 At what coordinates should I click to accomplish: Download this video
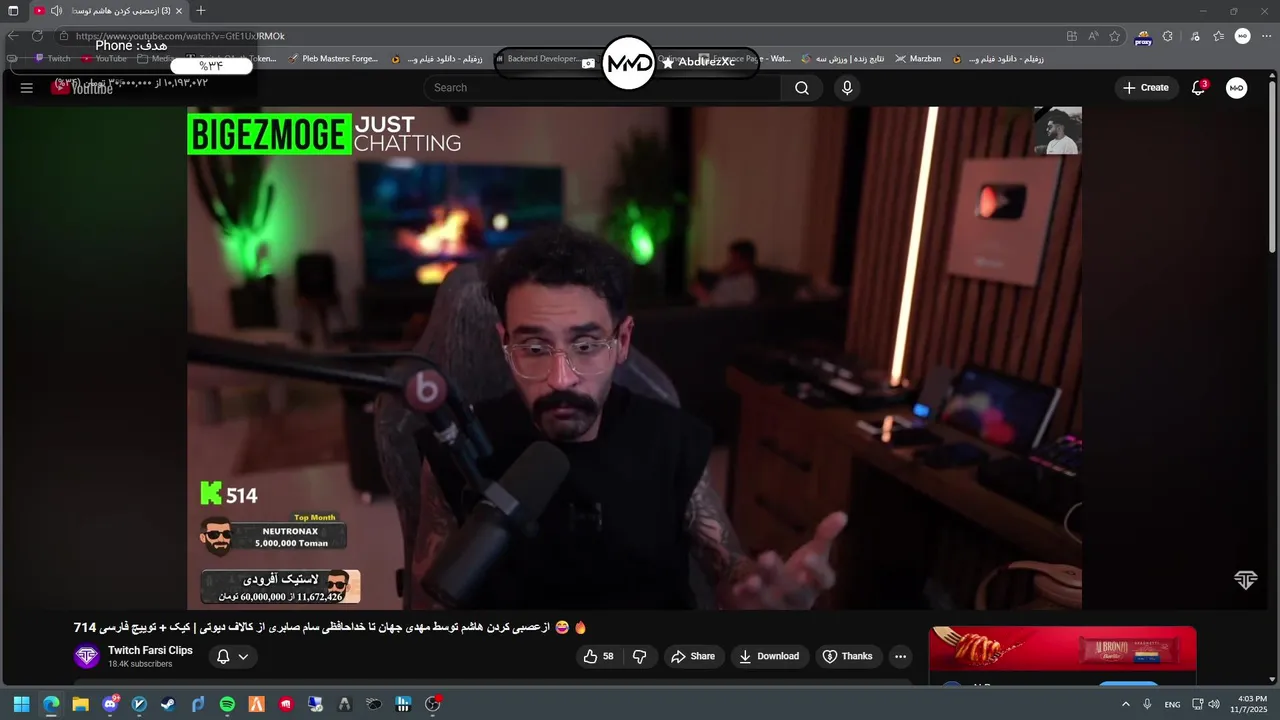pos(769,656)
